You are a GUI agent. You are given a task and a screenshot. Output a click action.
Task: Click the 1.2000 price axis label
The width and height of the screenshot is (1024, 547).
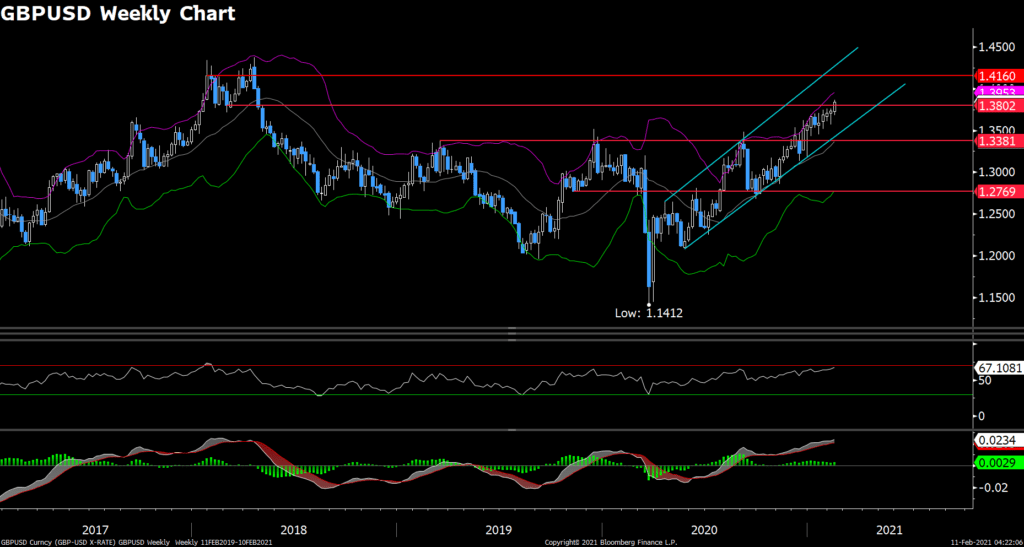point(997,256)
